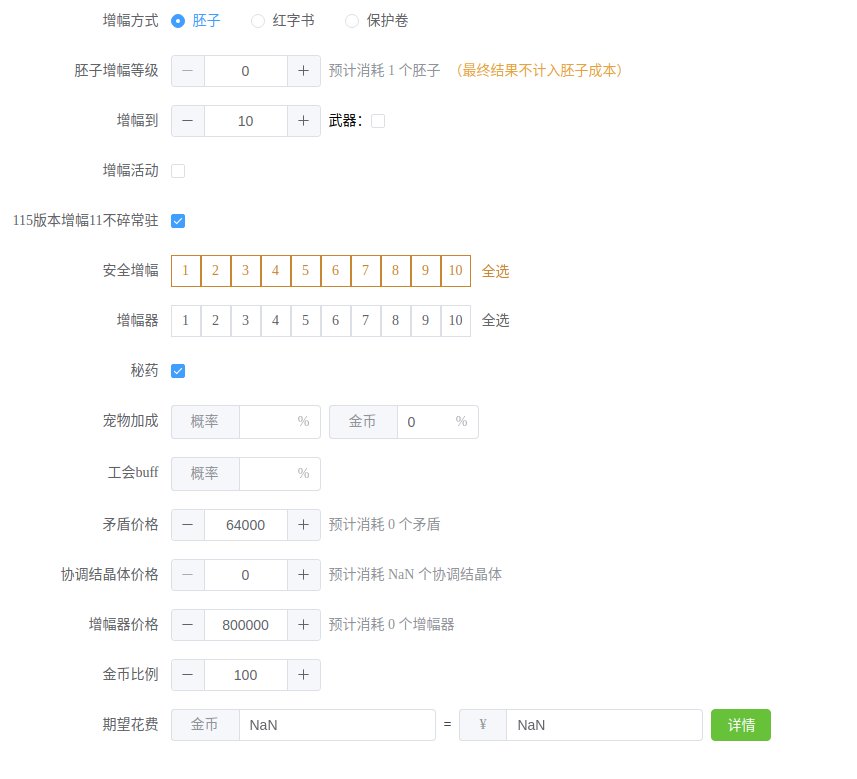
Task: Increase 胚子增幅等级 with plus button
Action: [303, 71]
